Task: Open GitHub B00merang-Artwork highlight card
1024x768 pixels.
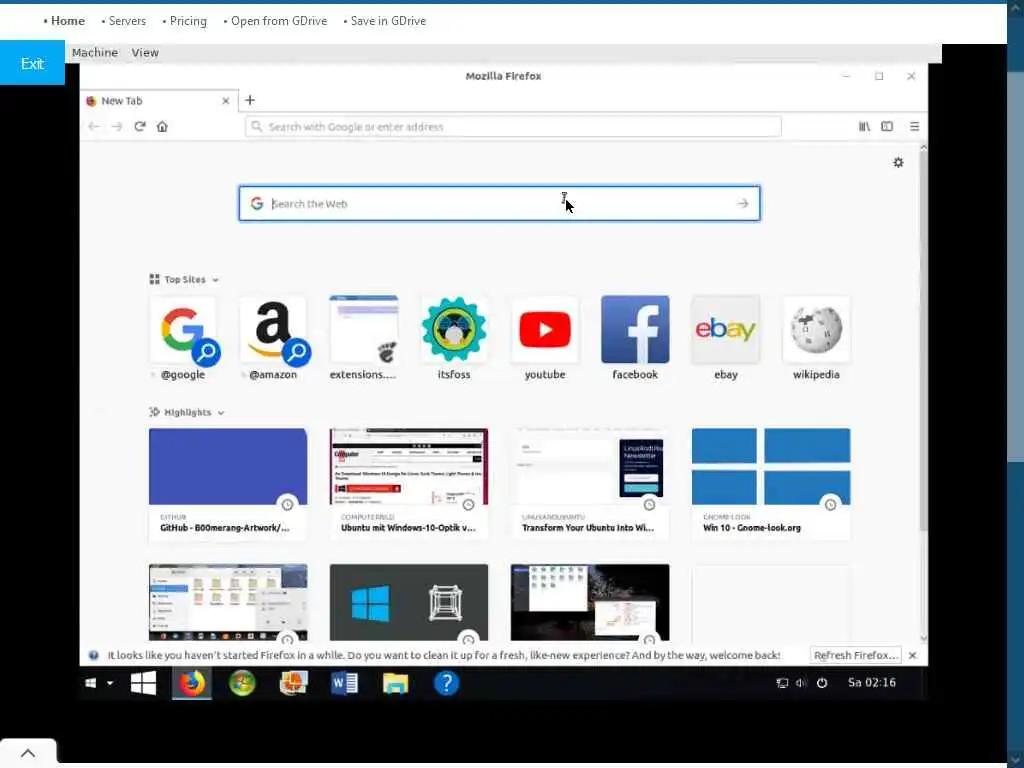Action: tap(228, 484)
